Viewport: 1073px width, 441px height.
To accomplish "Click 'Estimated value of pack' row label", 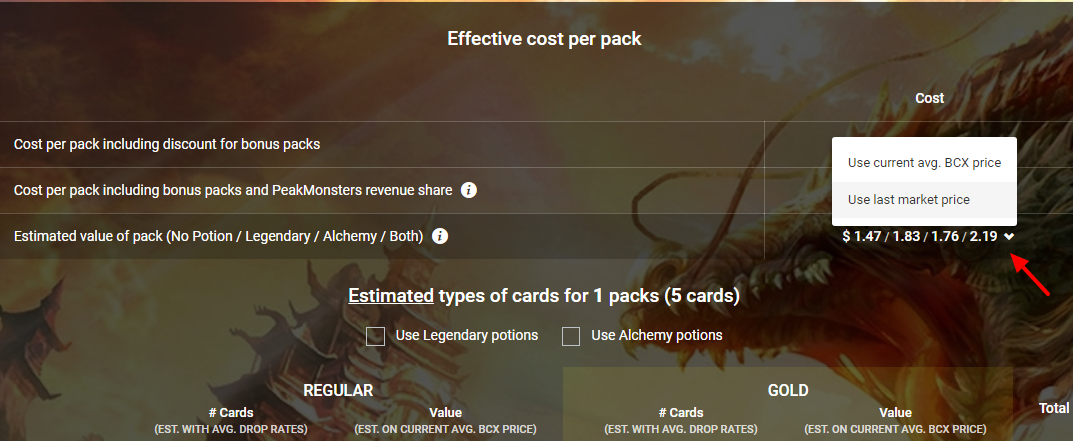I will click(218, 237).
